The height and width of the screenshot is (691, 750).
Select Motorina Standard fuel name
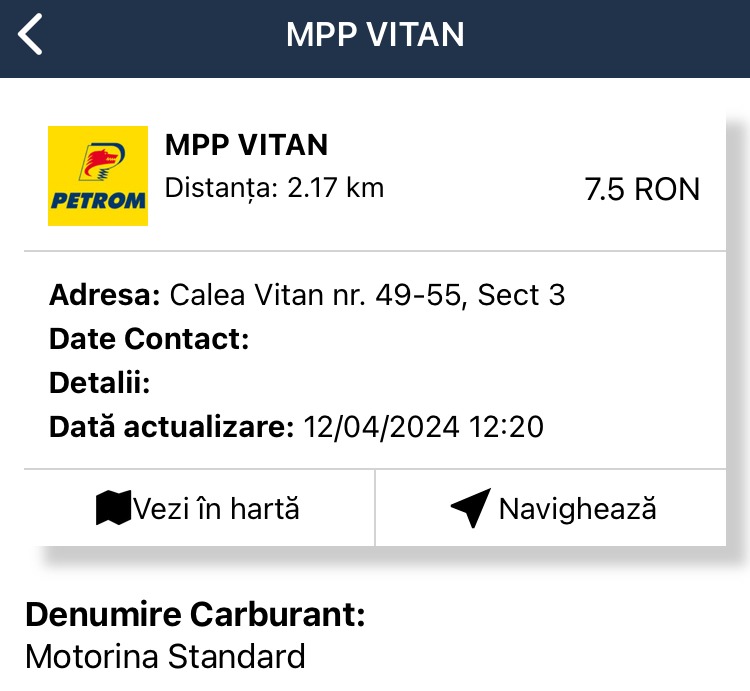click(165, 656)
